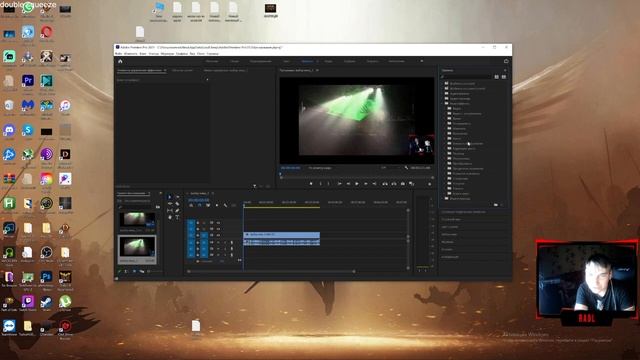Click the Effects panel search field
Image resolution: width=640 pixels, height=360 pixels.
(467, 77)
